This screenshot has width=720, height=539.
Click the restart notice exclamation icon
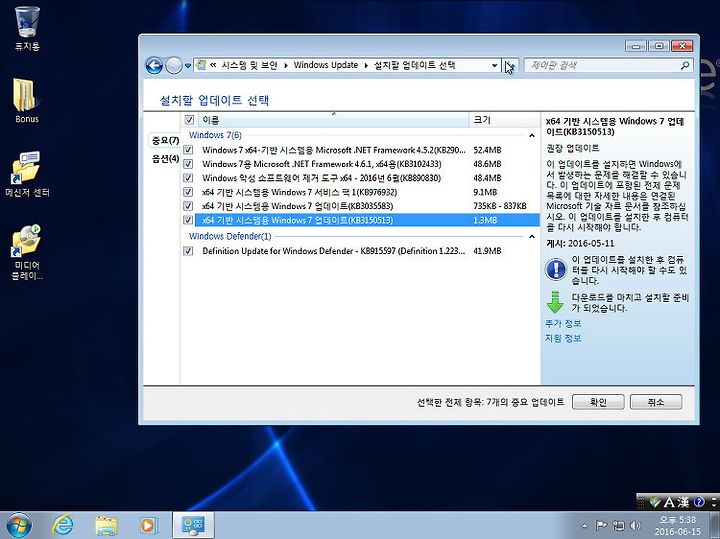click(556, 269)
